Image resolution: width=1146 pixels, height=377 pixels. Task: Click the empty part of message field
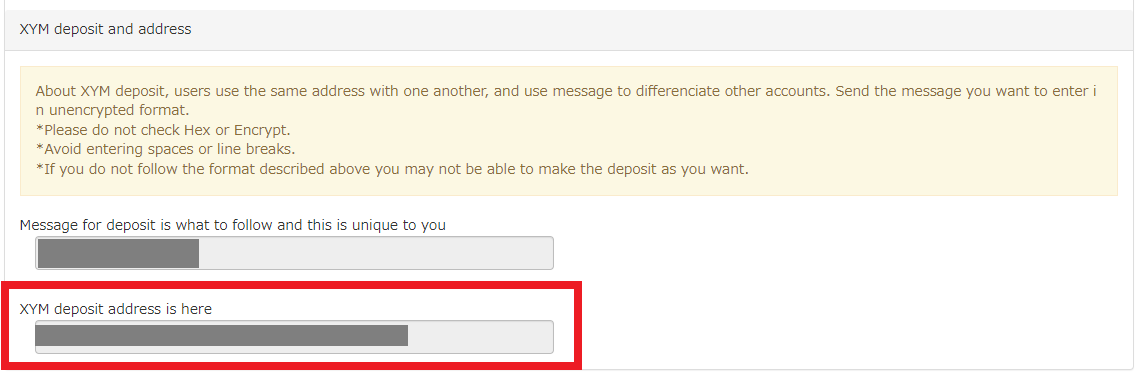(376, 253)
